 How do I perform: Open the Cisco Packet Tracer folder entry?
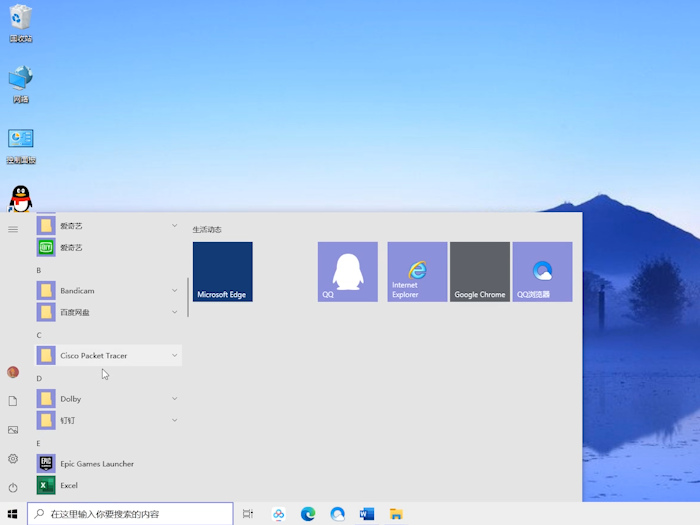108,355
